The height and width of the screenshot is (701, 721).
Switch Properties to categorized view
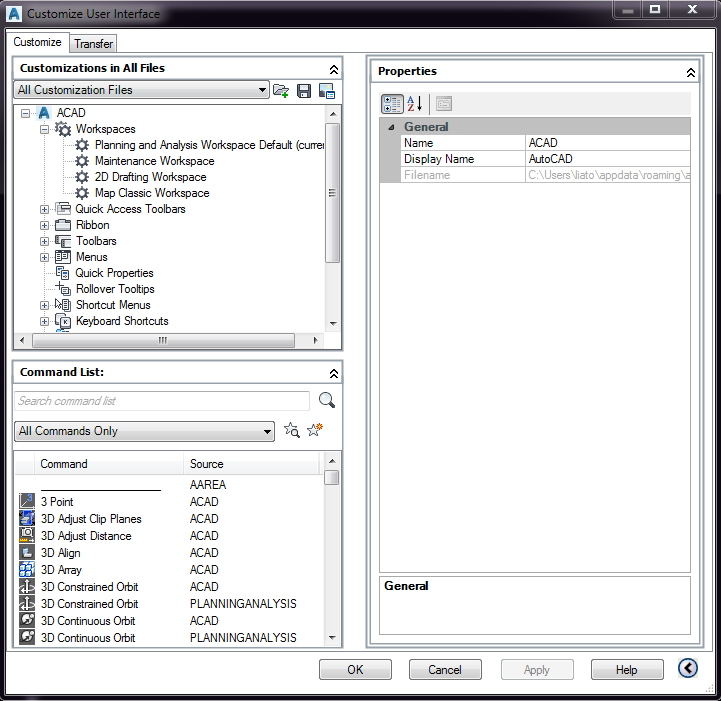click(392, 103)
